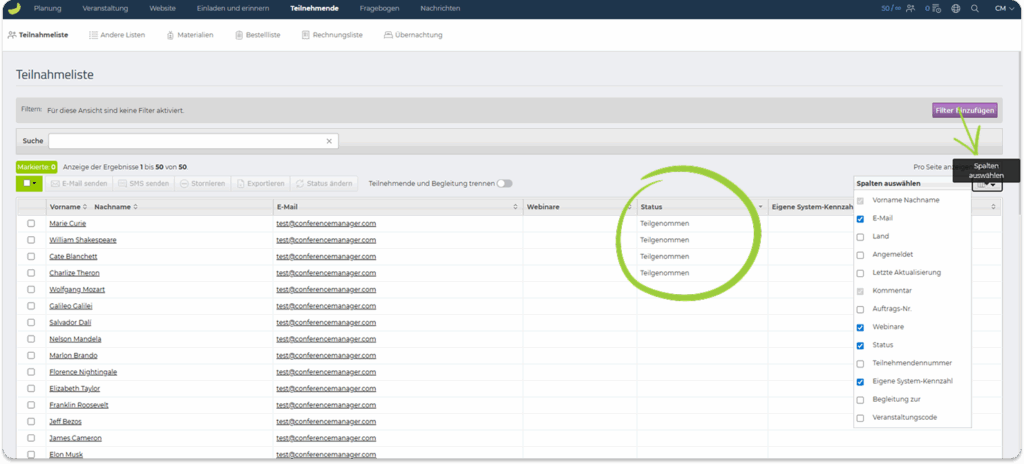This screenshot has width=1024, height=464.
Task: Click the magnifier search icon in header
Action: [975, 8]
